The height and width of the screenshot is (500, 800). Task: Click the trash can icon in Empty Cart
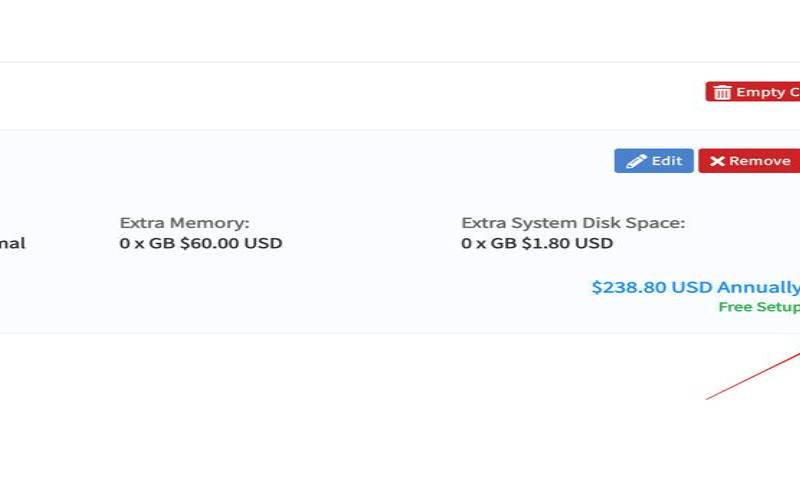(722, 92)
